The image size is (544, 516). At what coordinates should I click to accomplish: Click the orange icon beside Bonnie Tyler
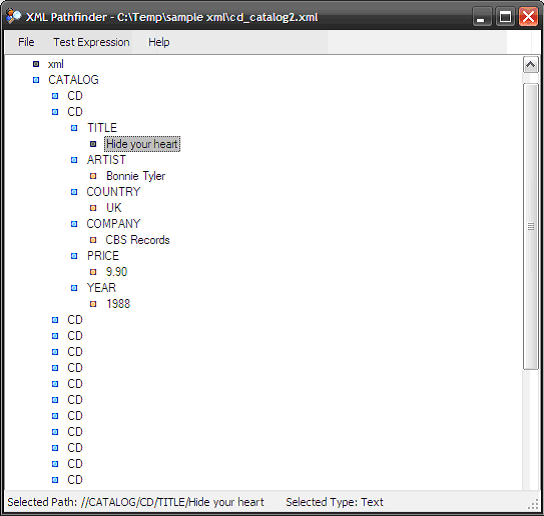pos(93,176)
